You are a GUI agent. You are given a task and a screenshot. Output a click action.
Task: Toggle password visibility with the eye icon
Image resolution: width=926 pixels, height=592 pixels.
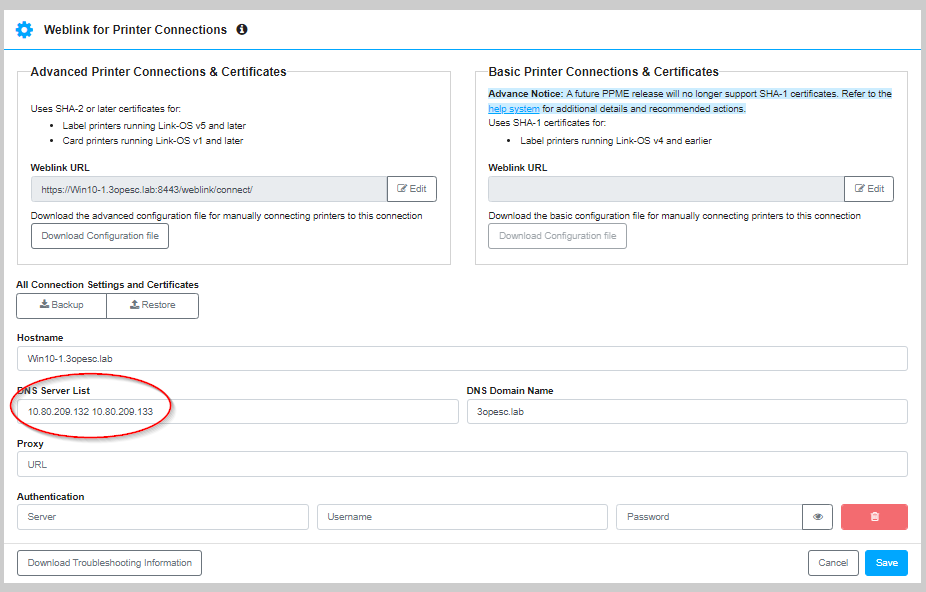(x=817, y=516)
